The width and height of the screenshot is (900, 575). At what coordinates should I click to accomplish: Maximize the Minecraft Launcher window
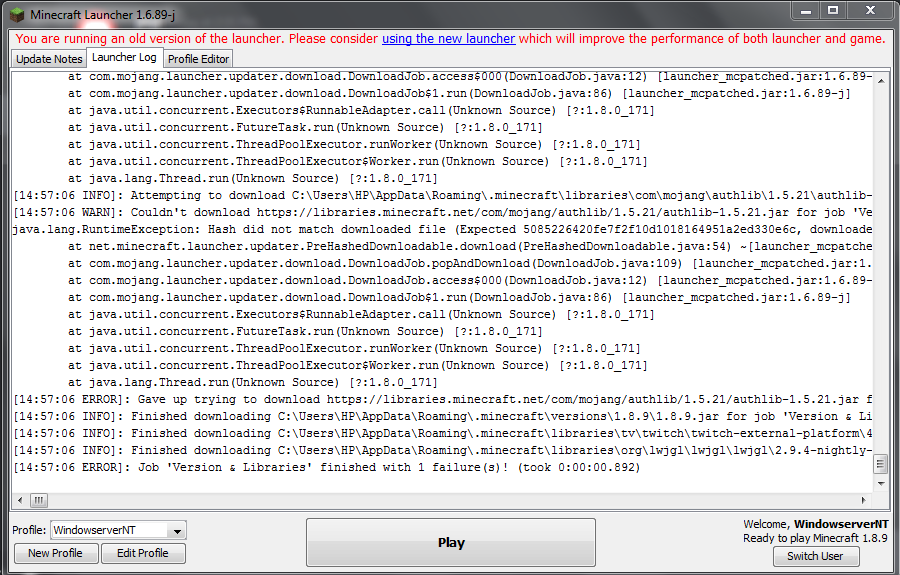click(833, 11)
